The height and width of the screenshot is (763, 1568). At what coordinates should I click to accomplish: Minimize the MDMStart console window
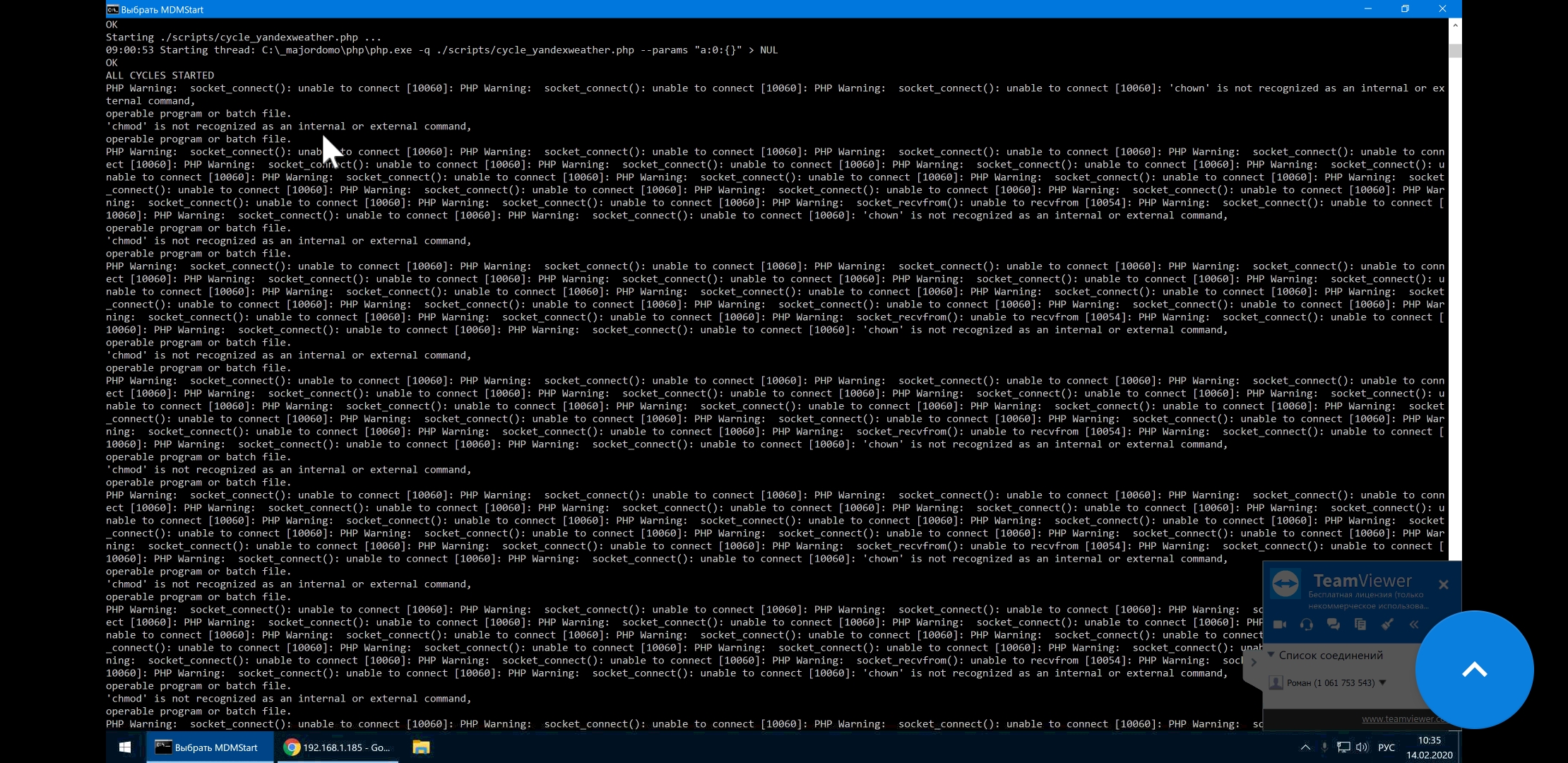pos(1367,9)
